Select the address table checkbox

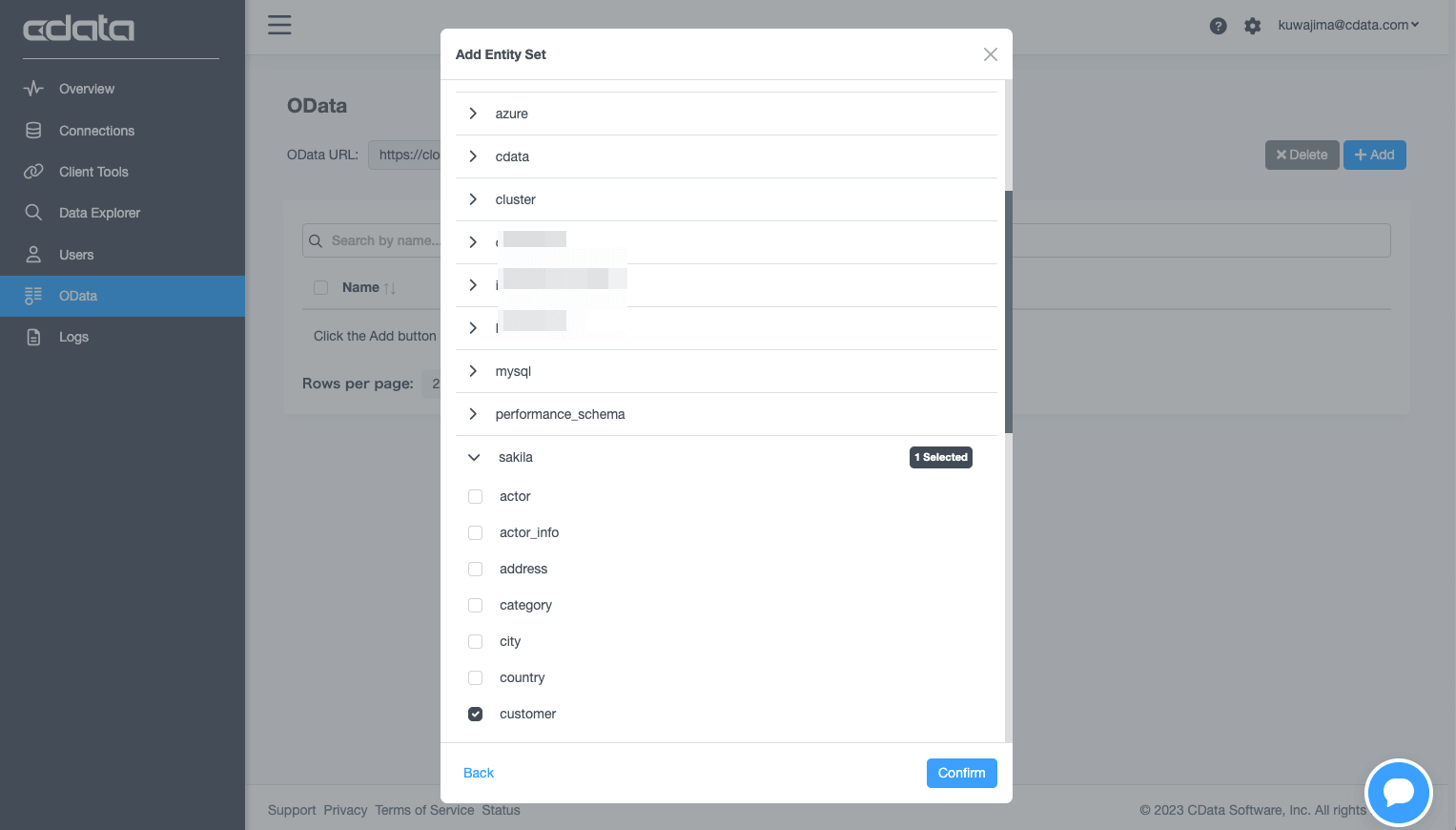[475, 569]
